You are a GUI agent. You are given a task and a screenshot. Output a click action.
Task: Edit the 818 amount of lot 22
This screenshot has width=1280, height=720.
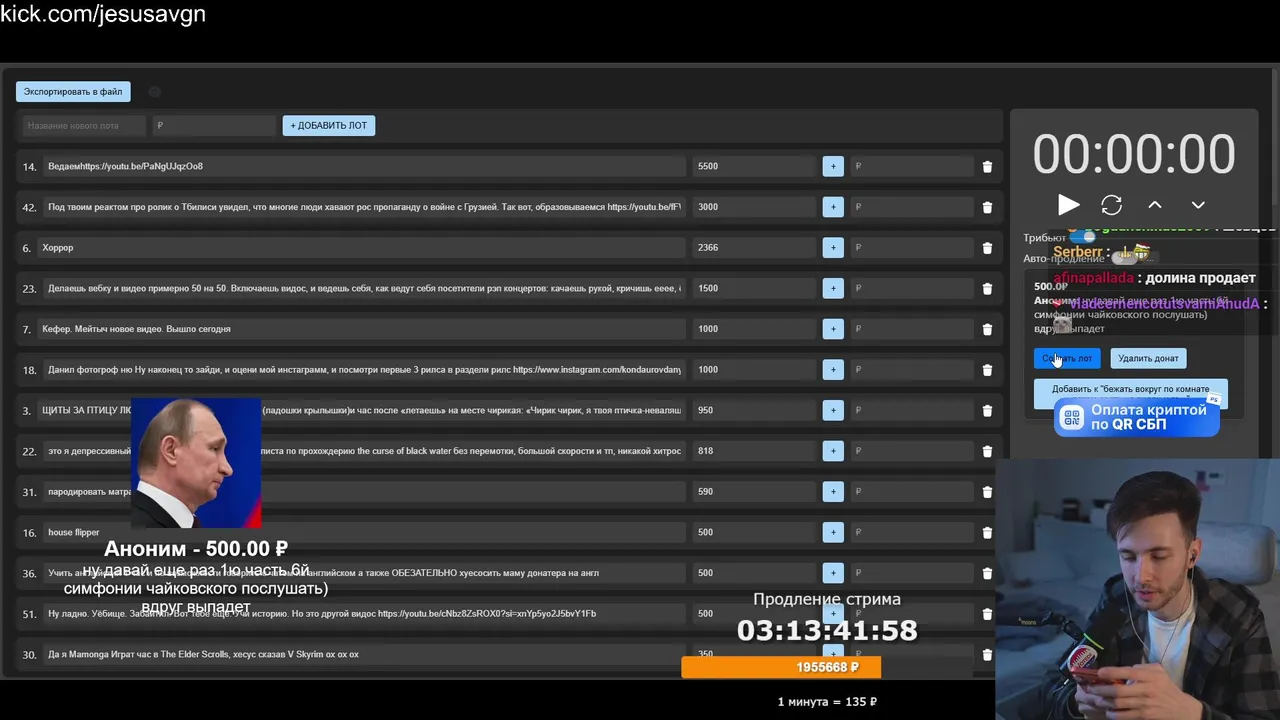coord(754,451)
